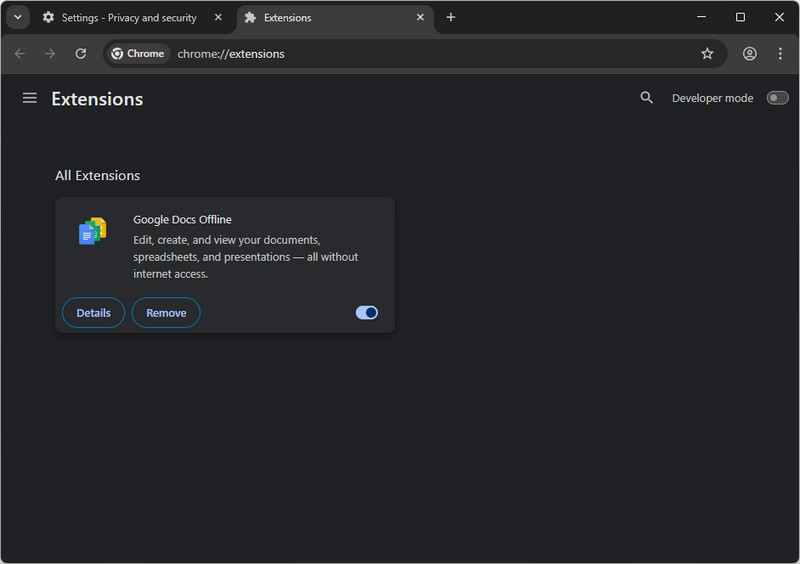800x564 pixels.
Task: Click the Developer mode label
Action: point(712,98)
